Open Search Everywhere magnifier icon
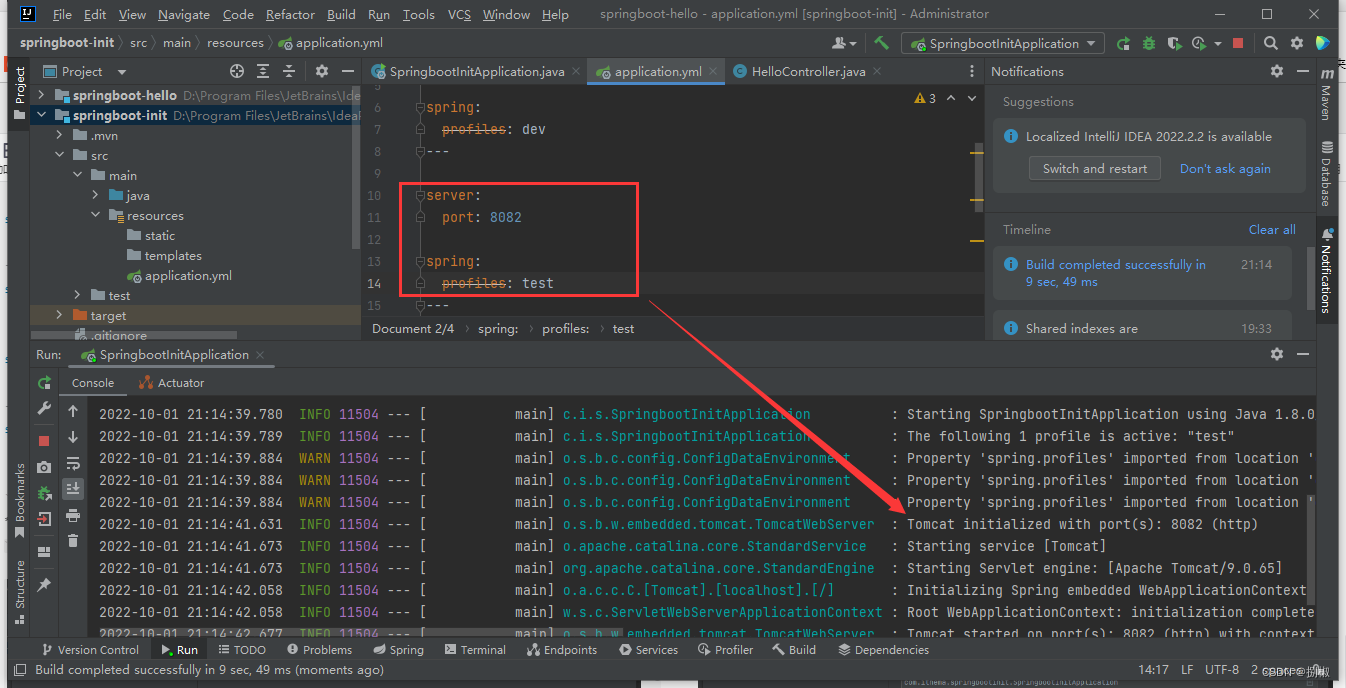 (x=1271, y=43)
